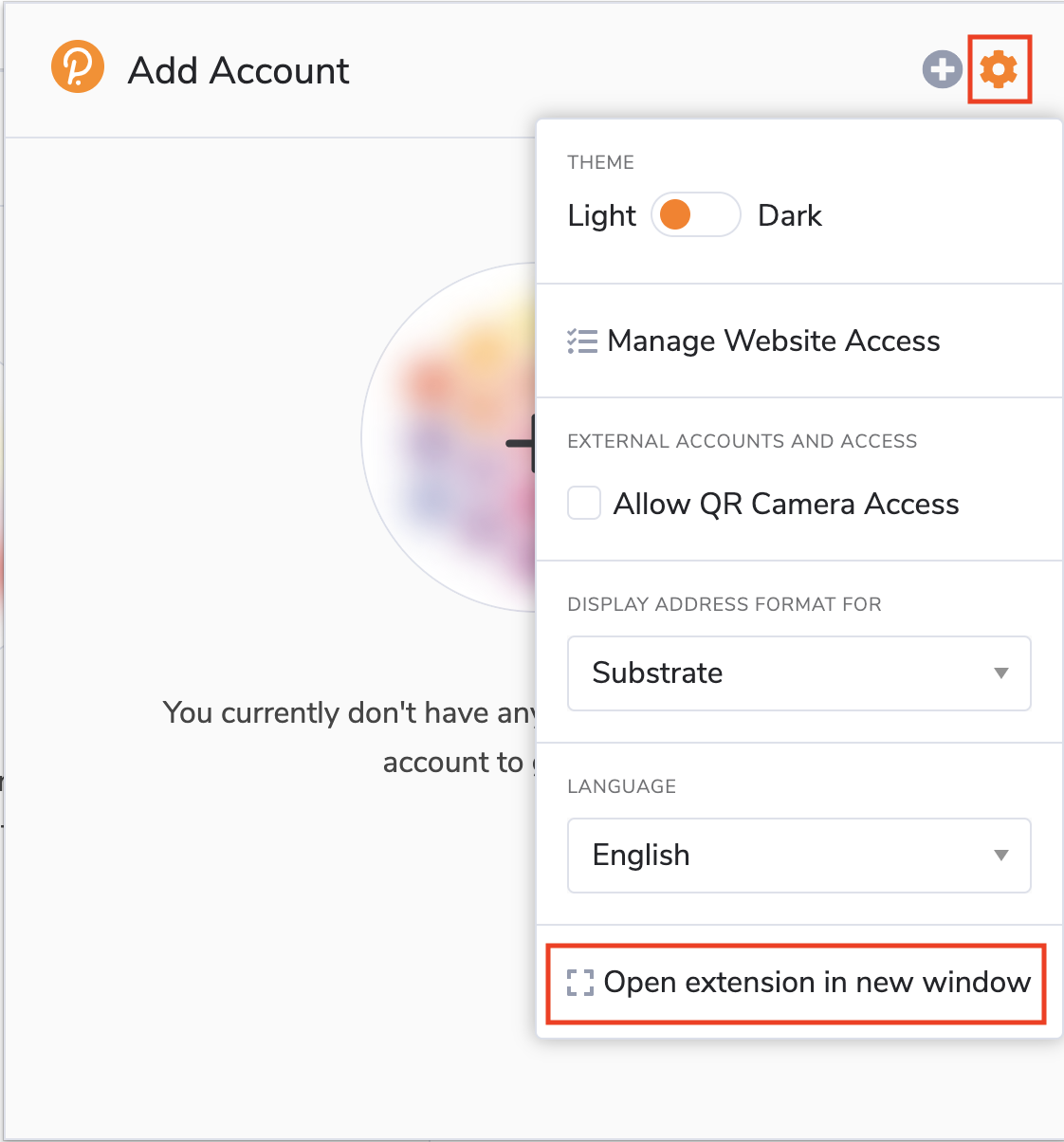The width and height of the screenshot is (1064, 1142).
Task: Open the English language dropdown
Action: [798, 856]
